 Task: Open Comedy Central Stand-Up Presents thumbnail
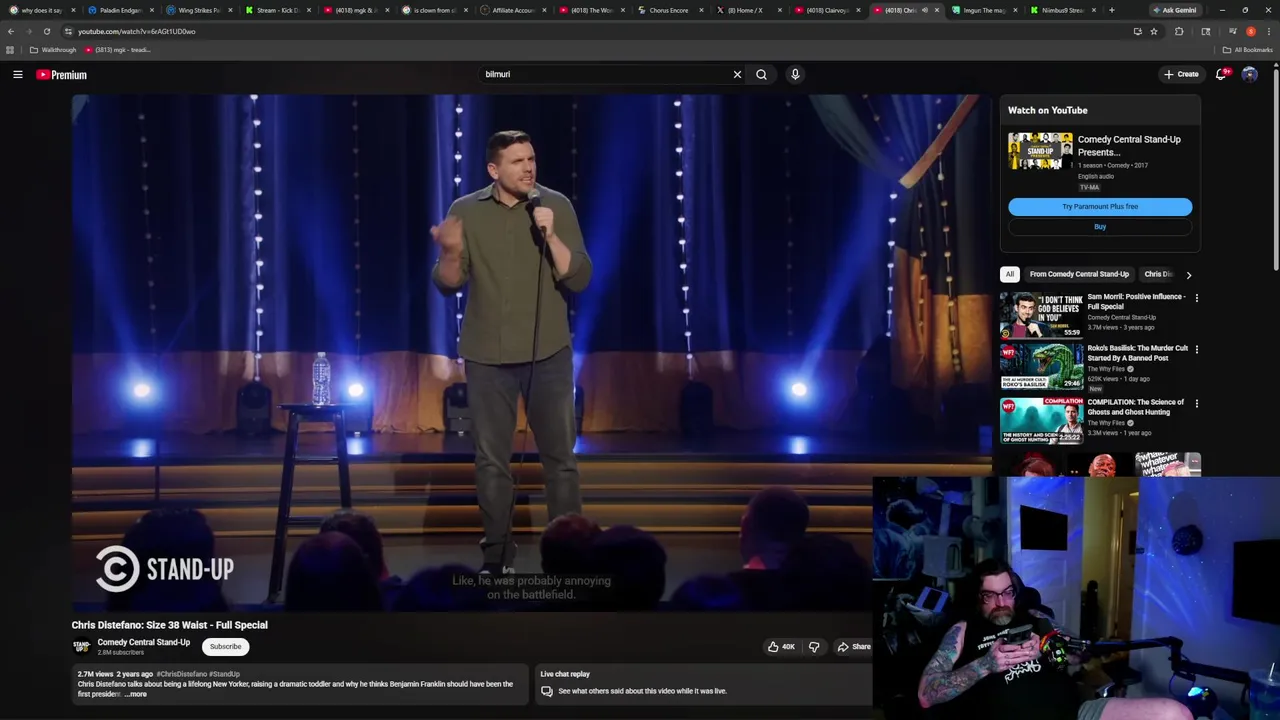click(x=1040, y=151)
